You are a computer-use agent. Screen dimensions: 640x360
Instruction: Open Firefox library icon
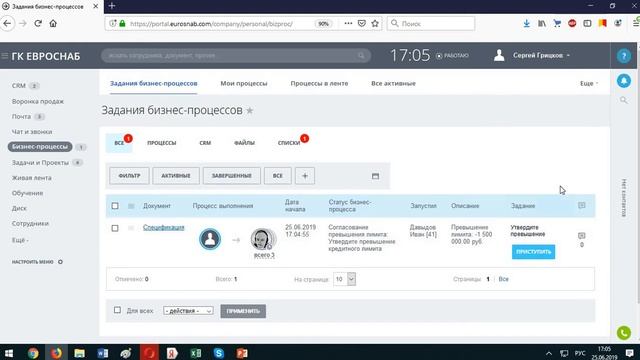tap(542, 24)
